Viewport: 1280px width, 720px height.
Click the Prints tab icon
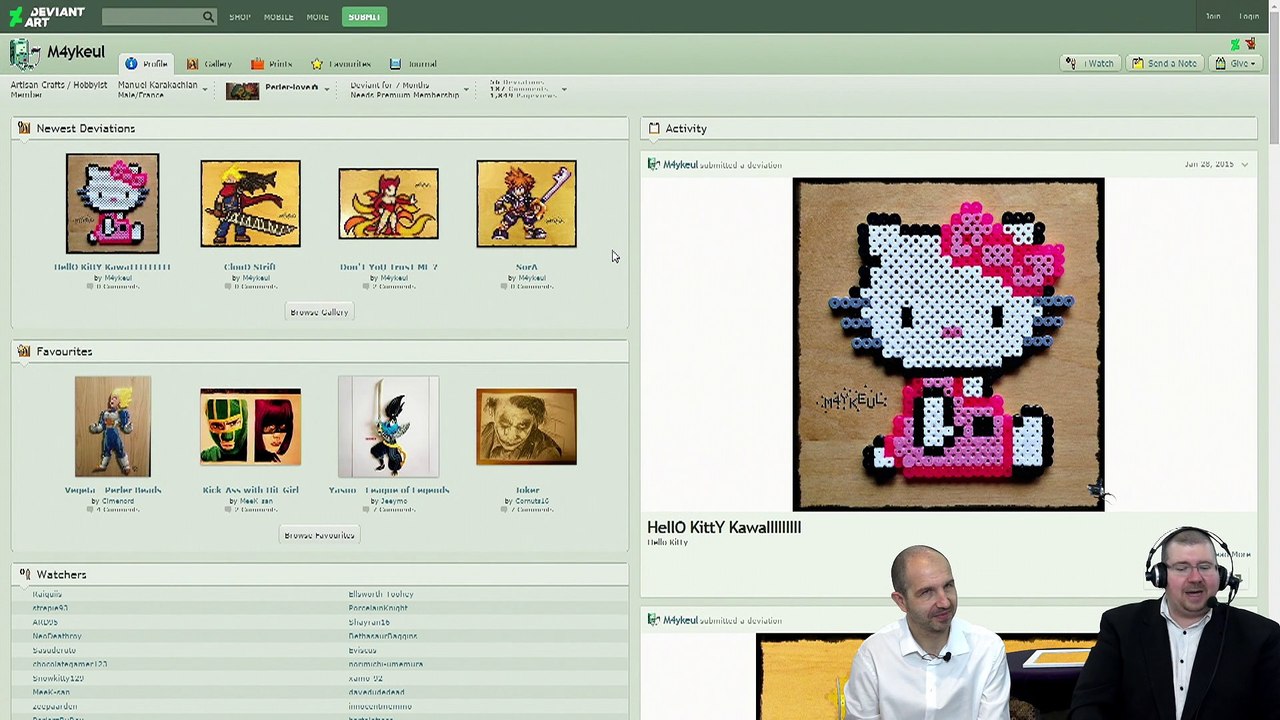(257, 63)
